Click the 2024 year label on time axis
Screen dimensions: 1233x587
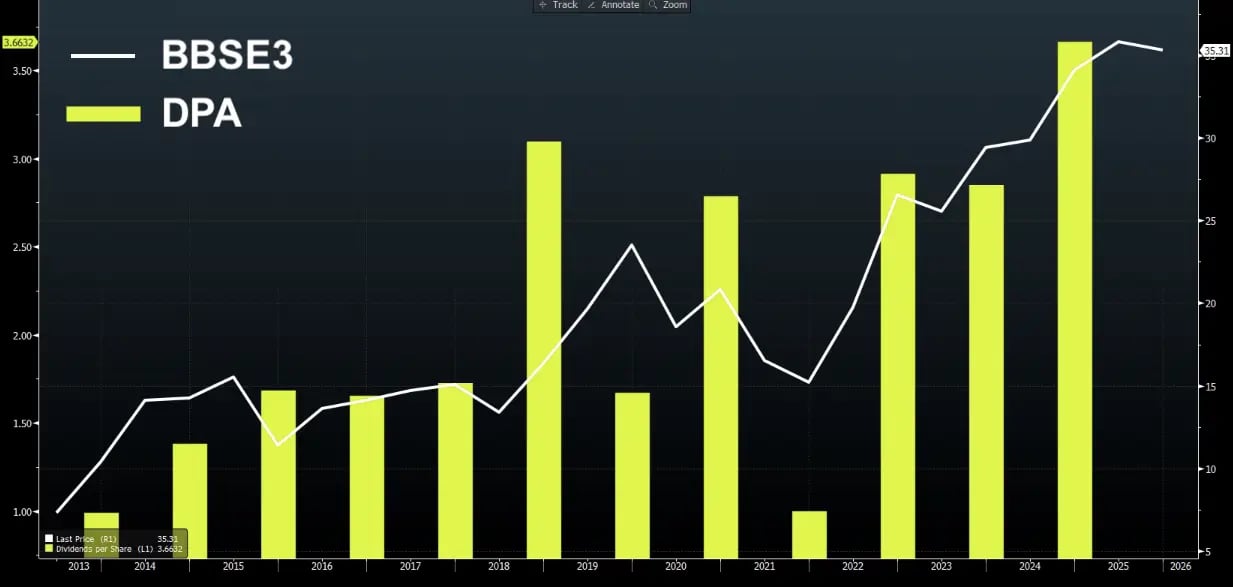tap(1030, 567)
